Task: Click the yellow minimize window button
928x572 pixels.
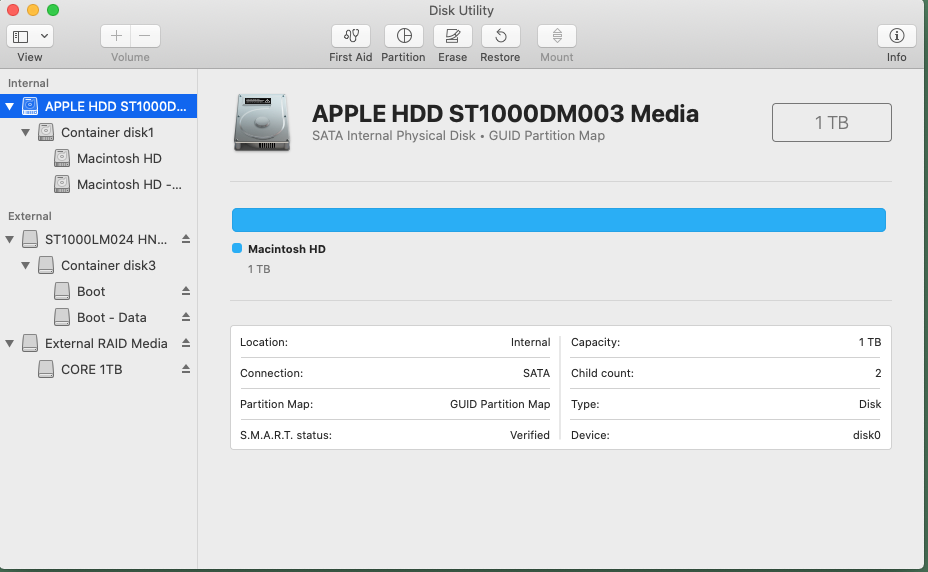Action: coord(33,10)
